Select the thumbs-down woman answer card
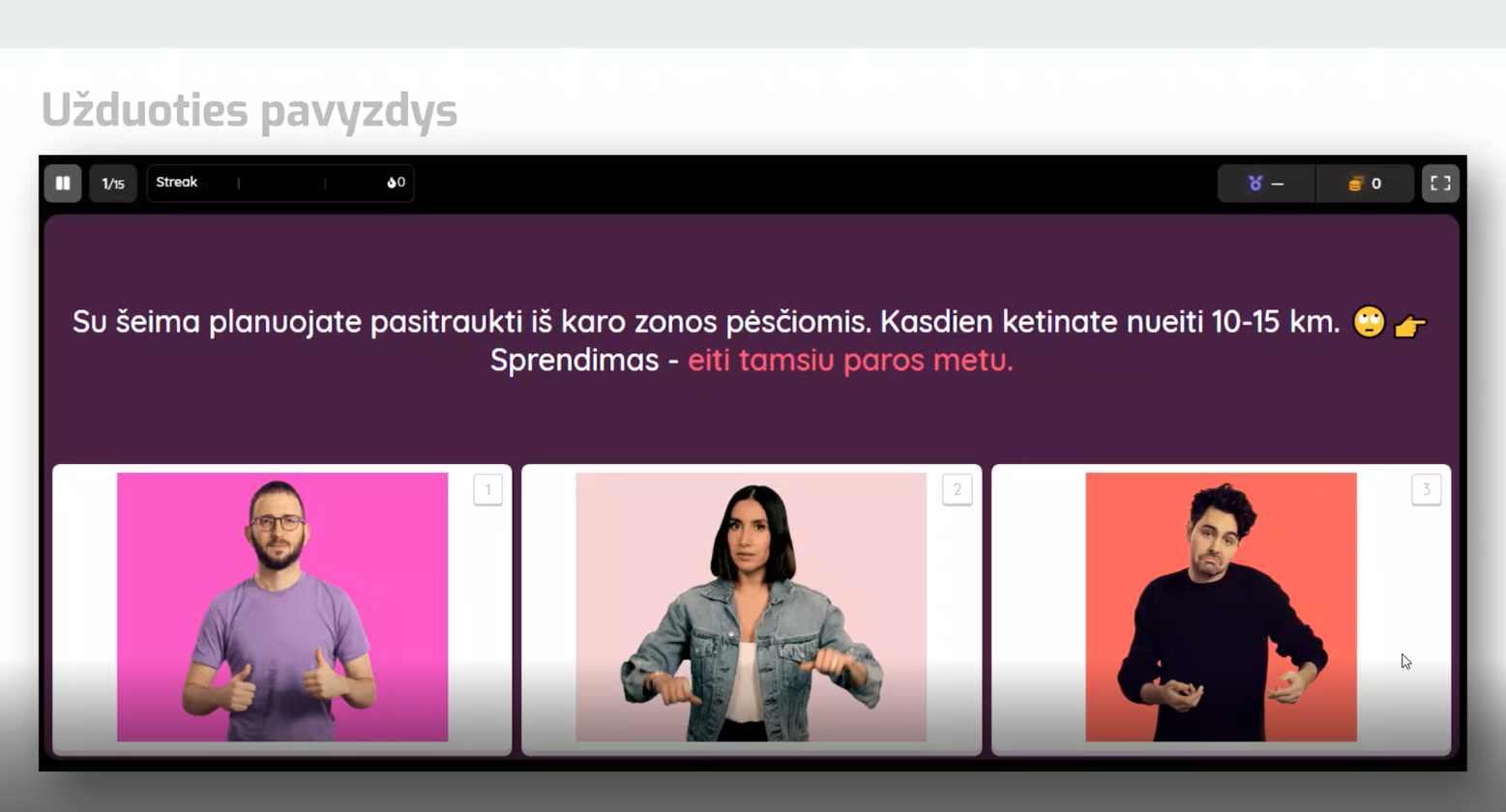This screenshot has height=812, width=1506. 752,609
